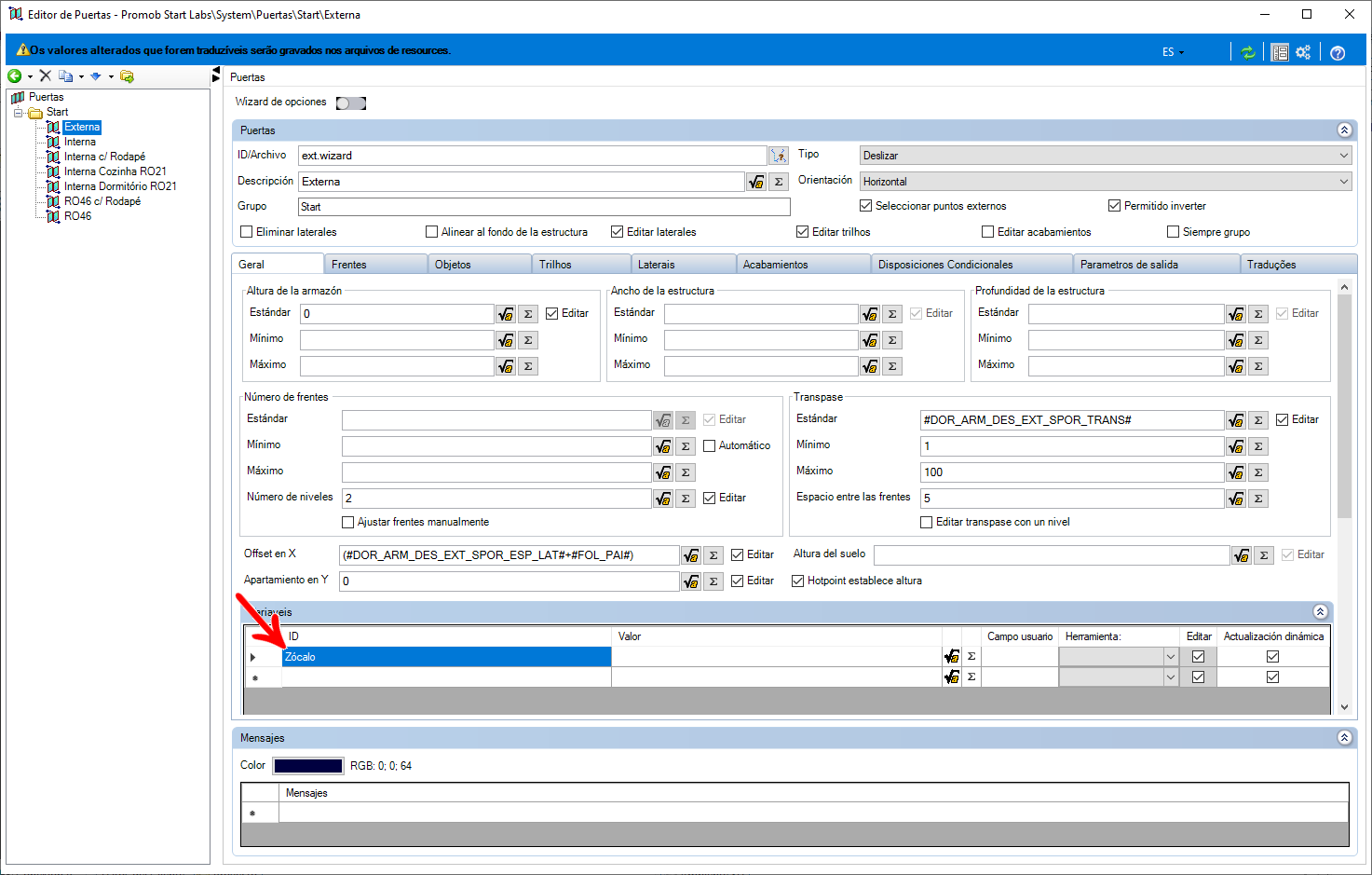Click the green refresh arrows icon

[1248, 52]
